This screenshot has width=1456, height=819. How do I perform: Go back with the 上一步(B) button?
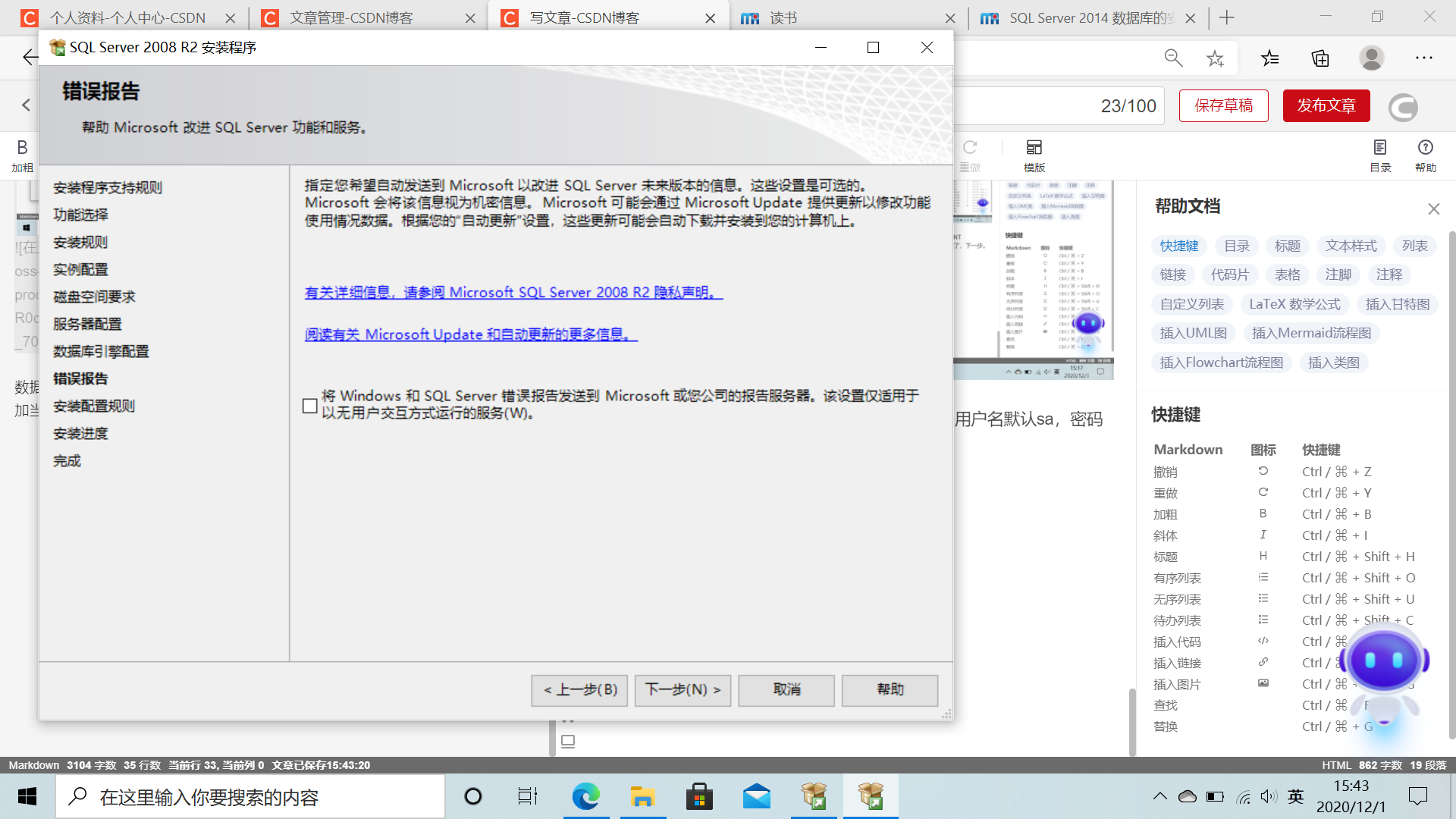click(579, 690)
